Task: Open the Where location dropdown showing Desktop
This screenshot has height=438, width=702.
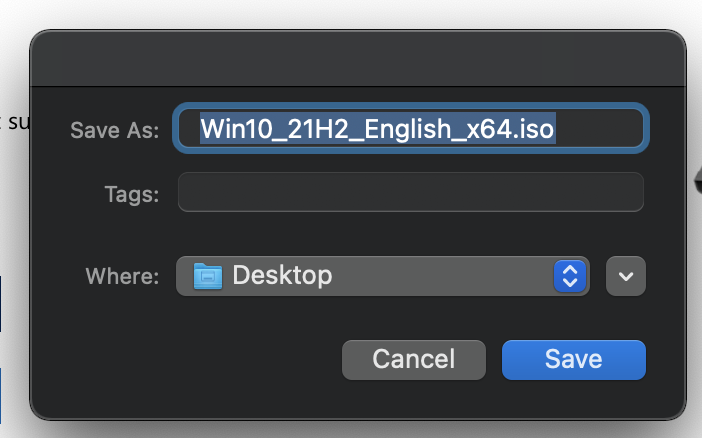Action: coord(383,276)
